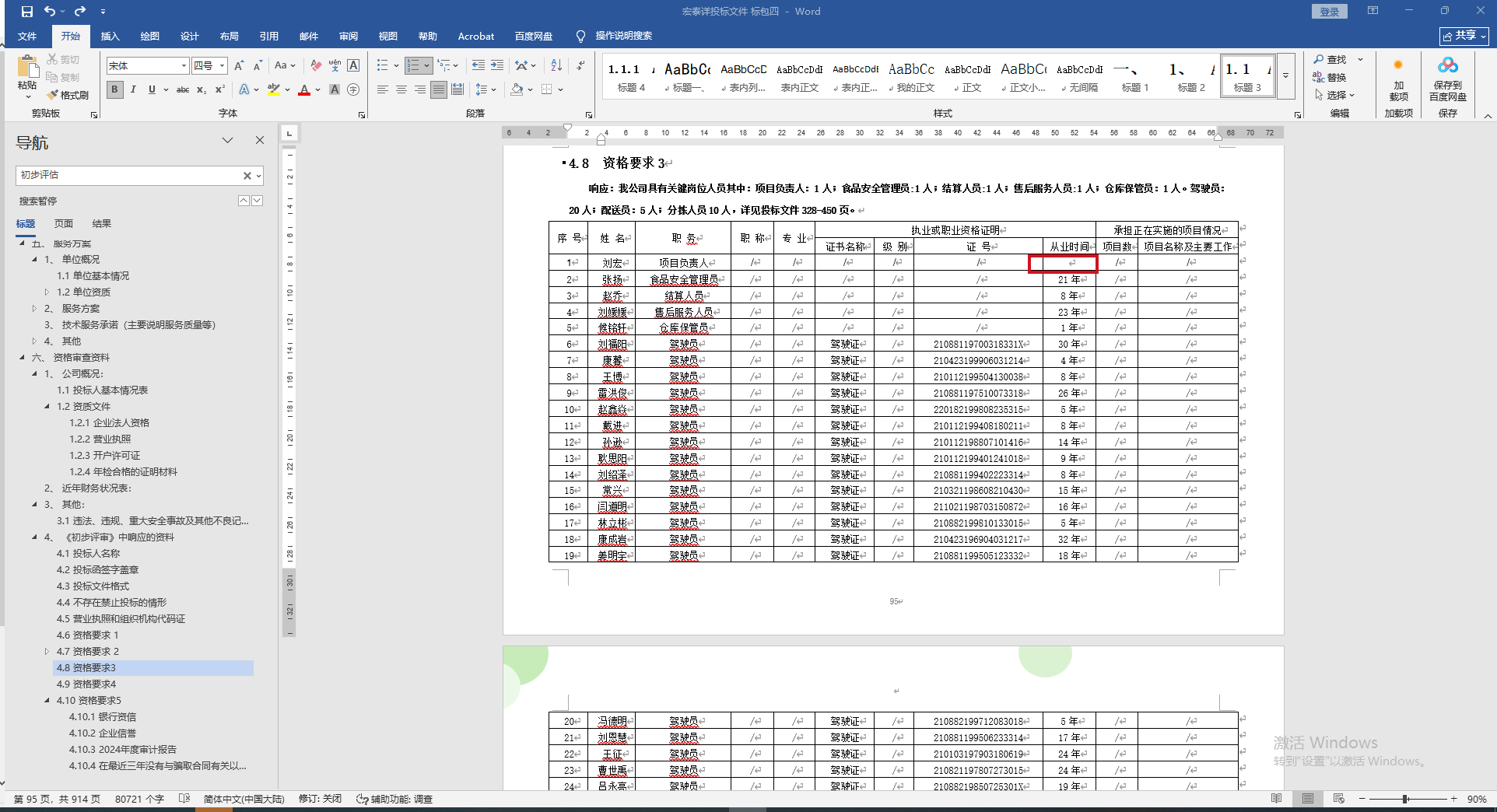Toggle Justify alignment
1497x812 pixels.
pos(439,90)
